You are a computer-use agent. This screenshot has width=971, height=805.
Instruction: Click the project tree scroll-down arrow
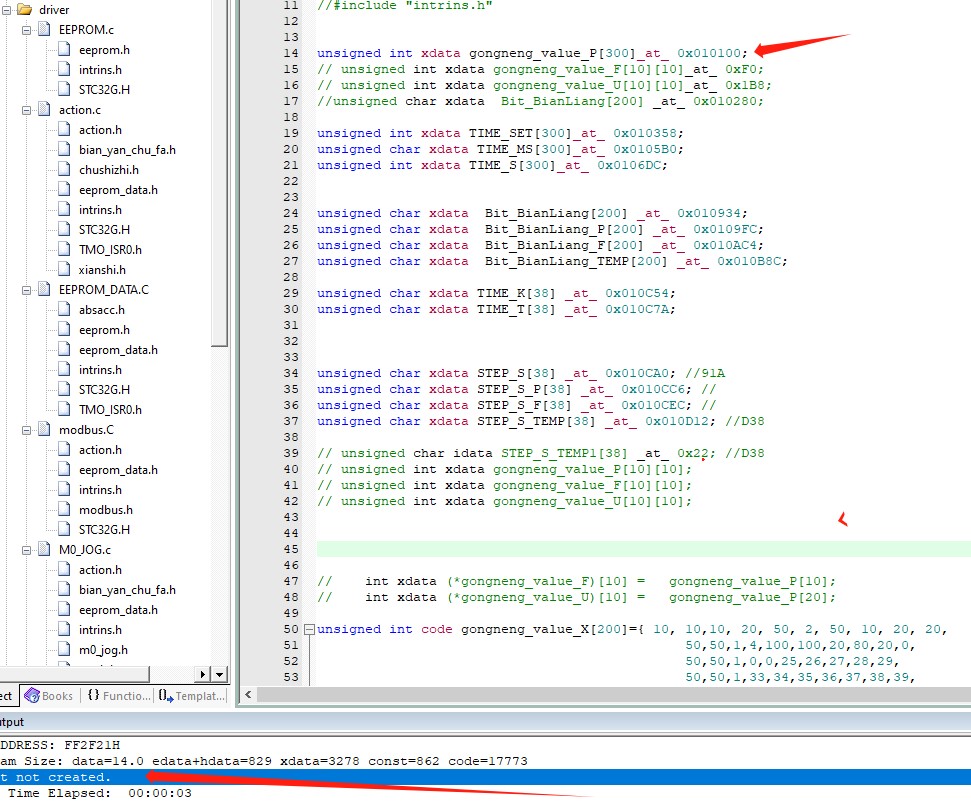coord(219,674)
